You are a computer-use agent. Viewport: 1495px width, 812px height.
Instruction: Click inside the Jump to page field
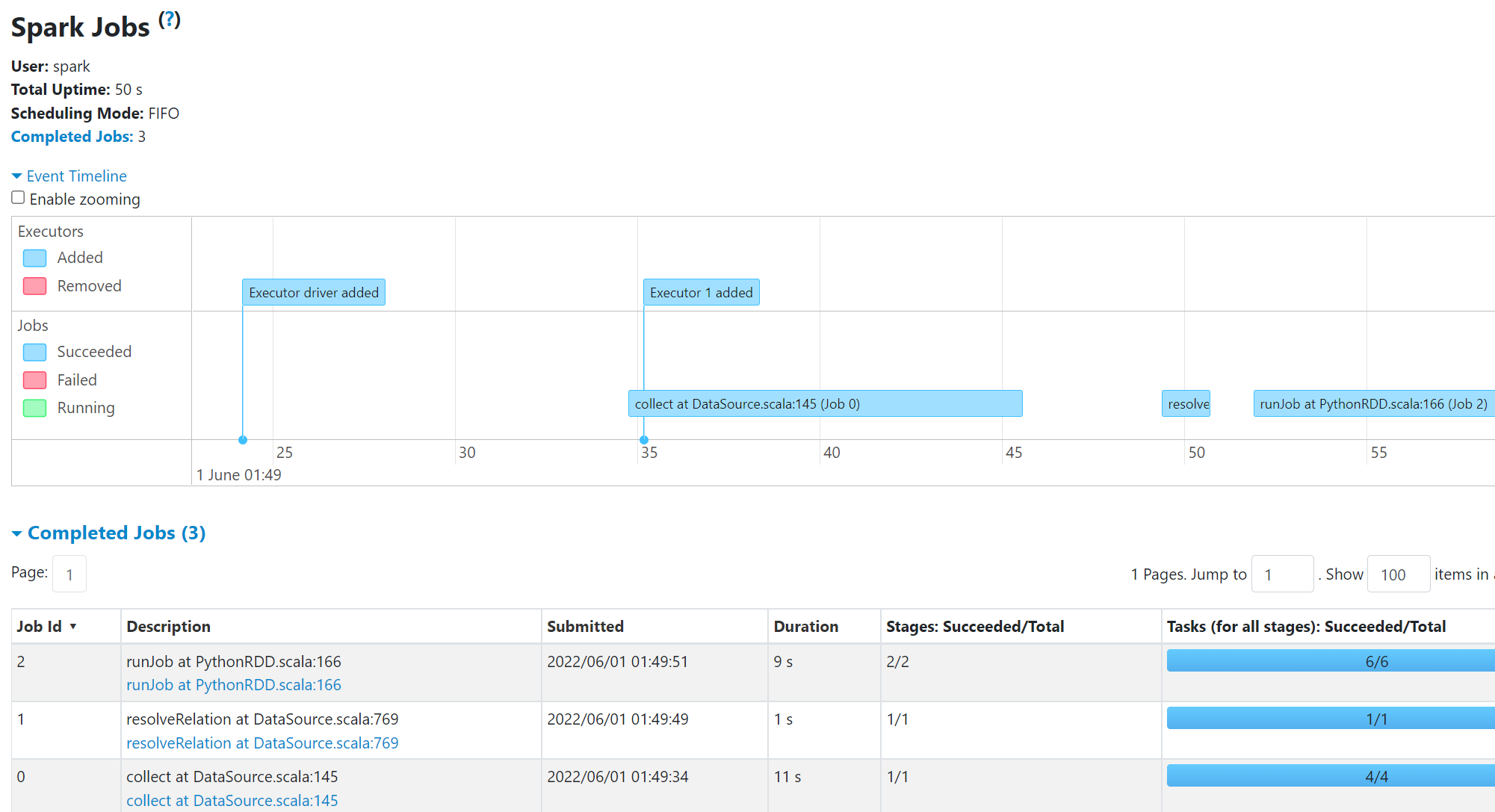click(x=1282, y=574)
